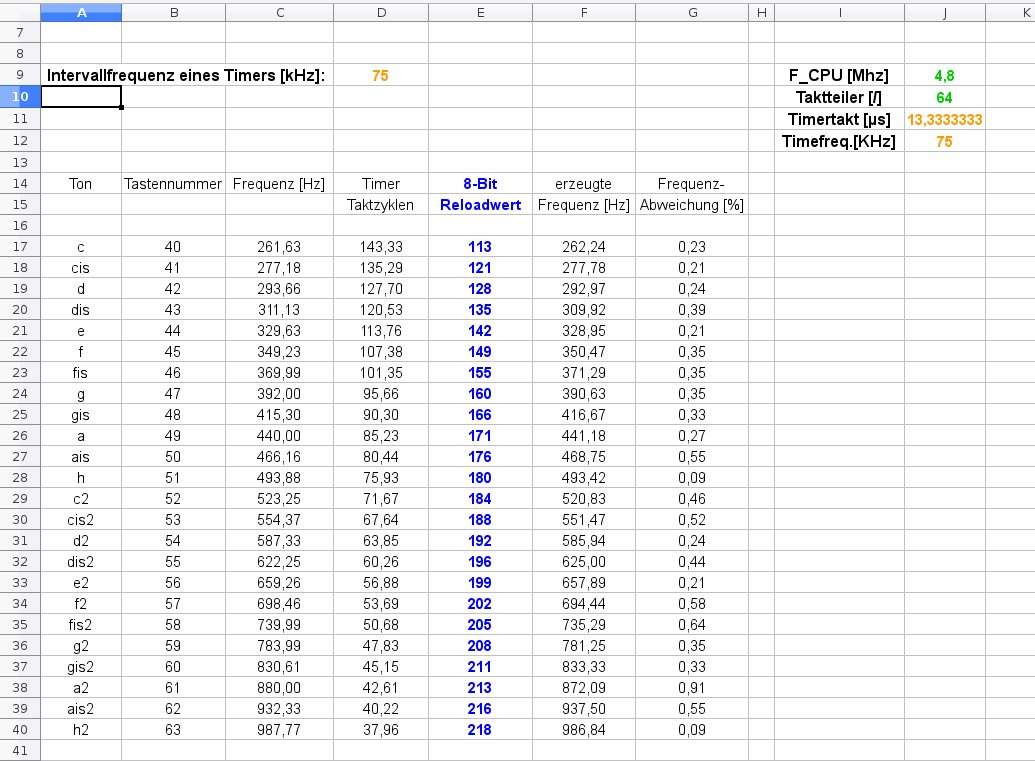The image size is (1035, 761).
Task: Select generated frequency 262,24
Action: (584, 247)
